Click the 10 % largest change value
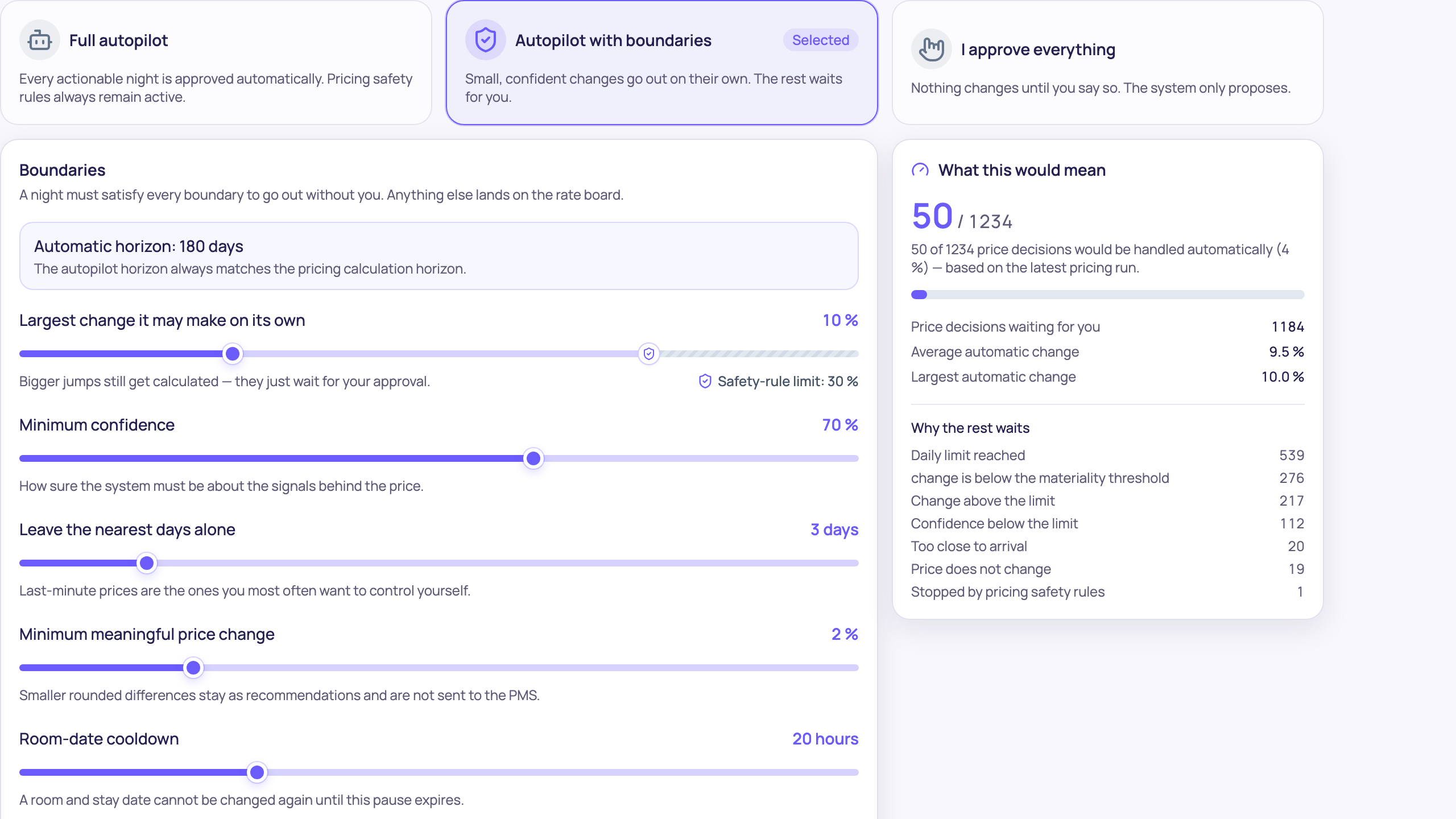1456x819 pixels. tap(841, 320)
